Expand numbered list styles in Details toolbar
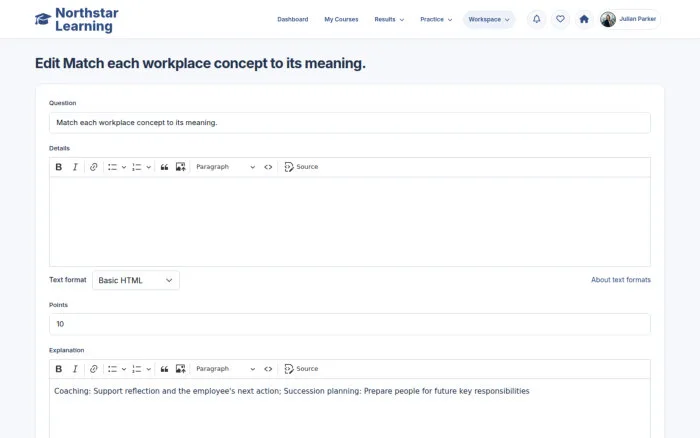This screenshot has height=438, width=700. tap(148, 167)
